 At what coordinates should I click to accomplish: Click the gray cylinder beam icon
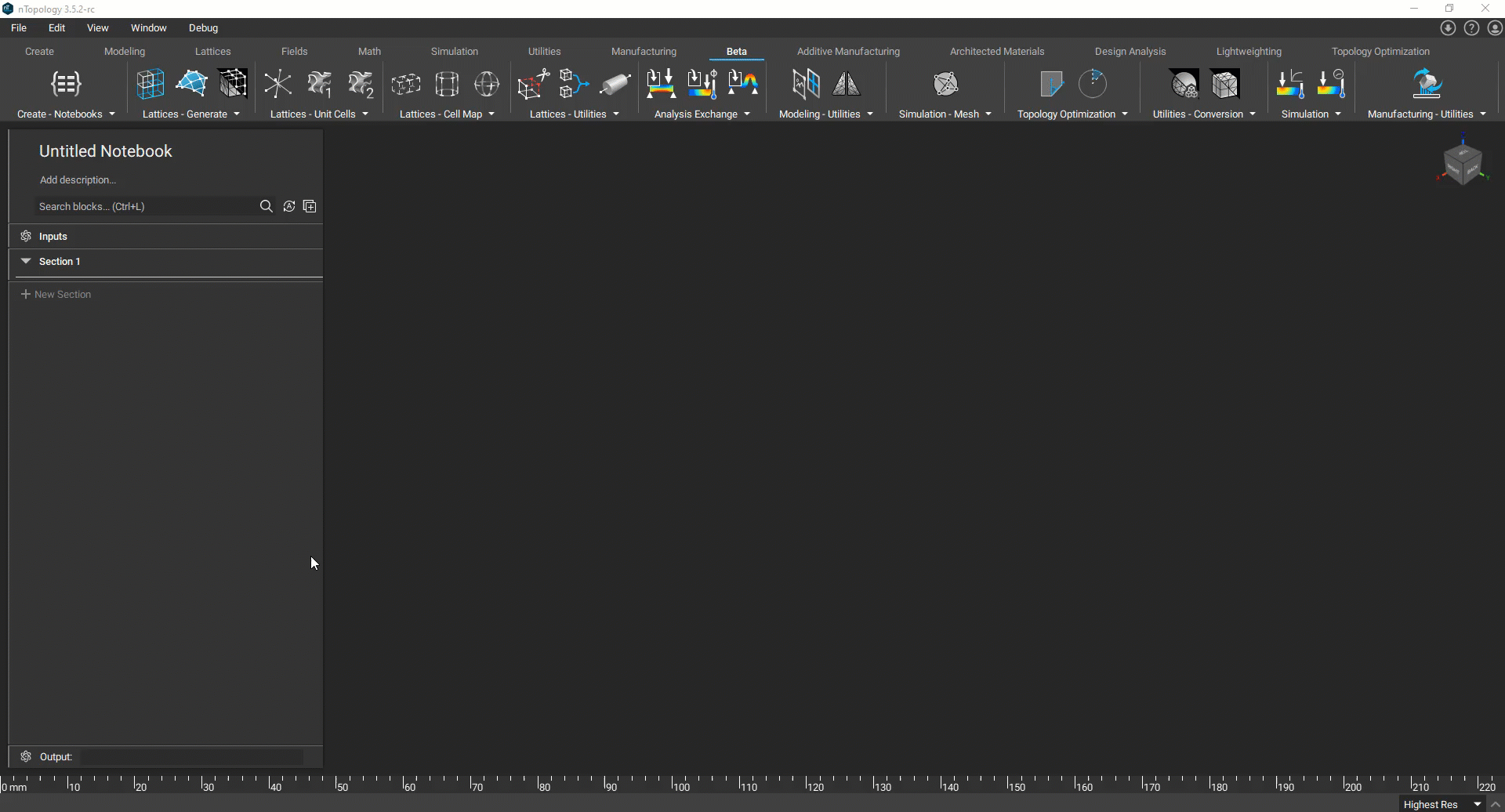(615, 84)
